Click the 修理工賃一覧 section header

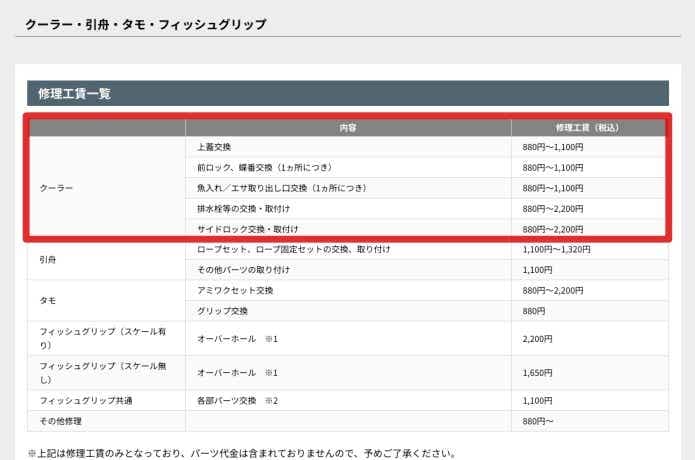point(75,94)
